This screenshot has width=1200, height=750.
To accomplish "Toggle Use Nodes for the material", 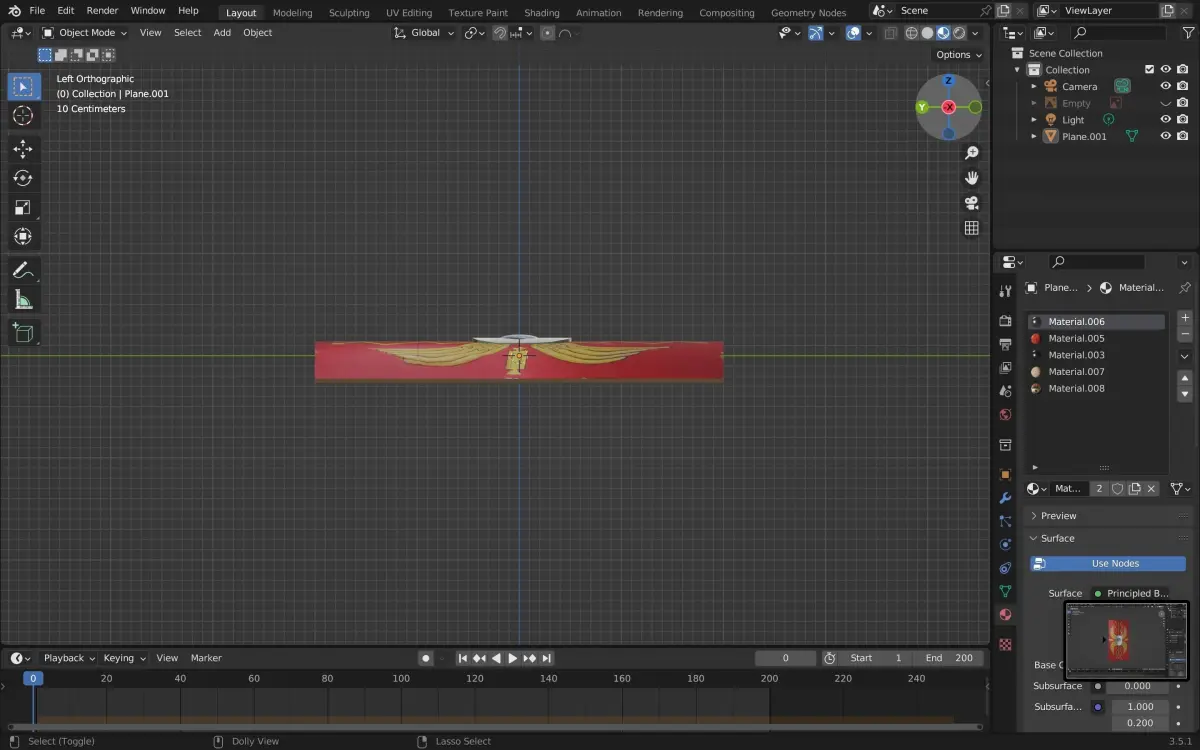I will click(x=1108, y=564).
